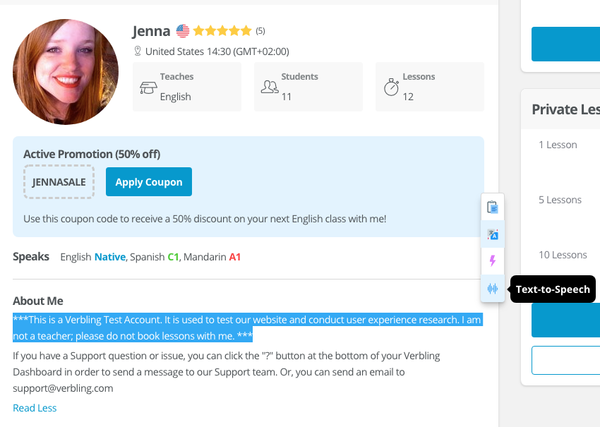The width and height of the screenshot is (600, 427).
Task: Click the white outlined button in sidebar
Action: [566, 360]
